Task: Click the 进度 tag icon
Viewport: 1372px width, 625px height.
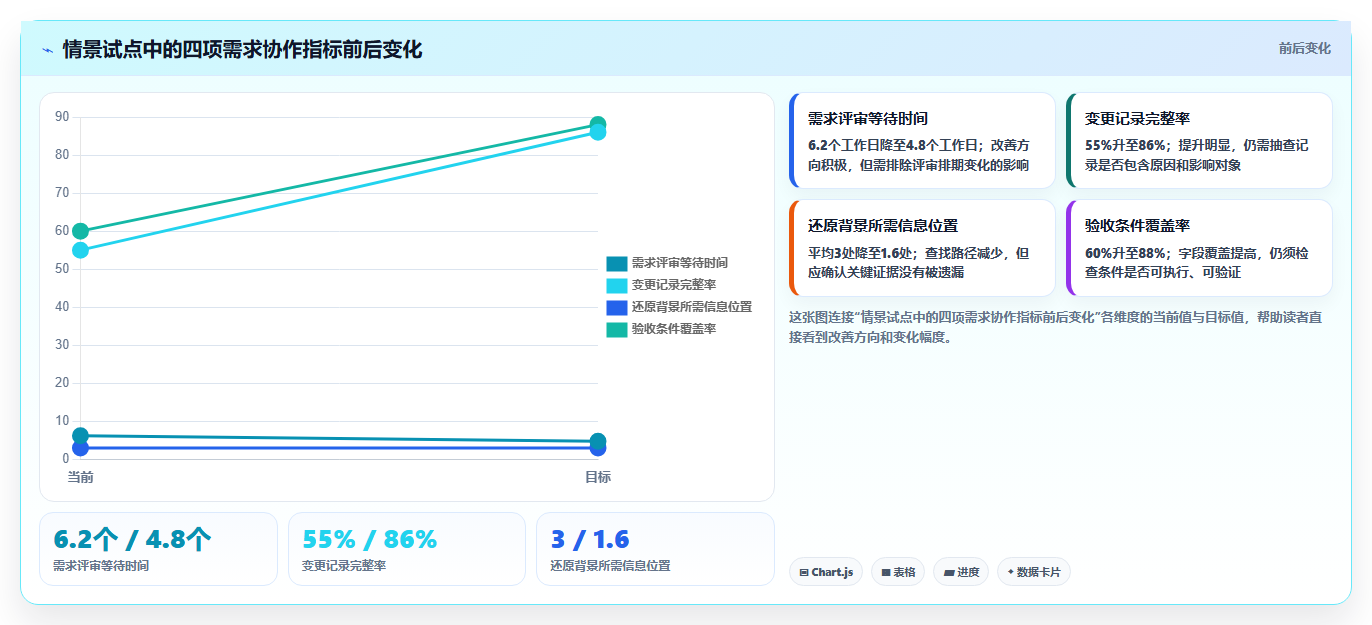Action: coord(949,573)
